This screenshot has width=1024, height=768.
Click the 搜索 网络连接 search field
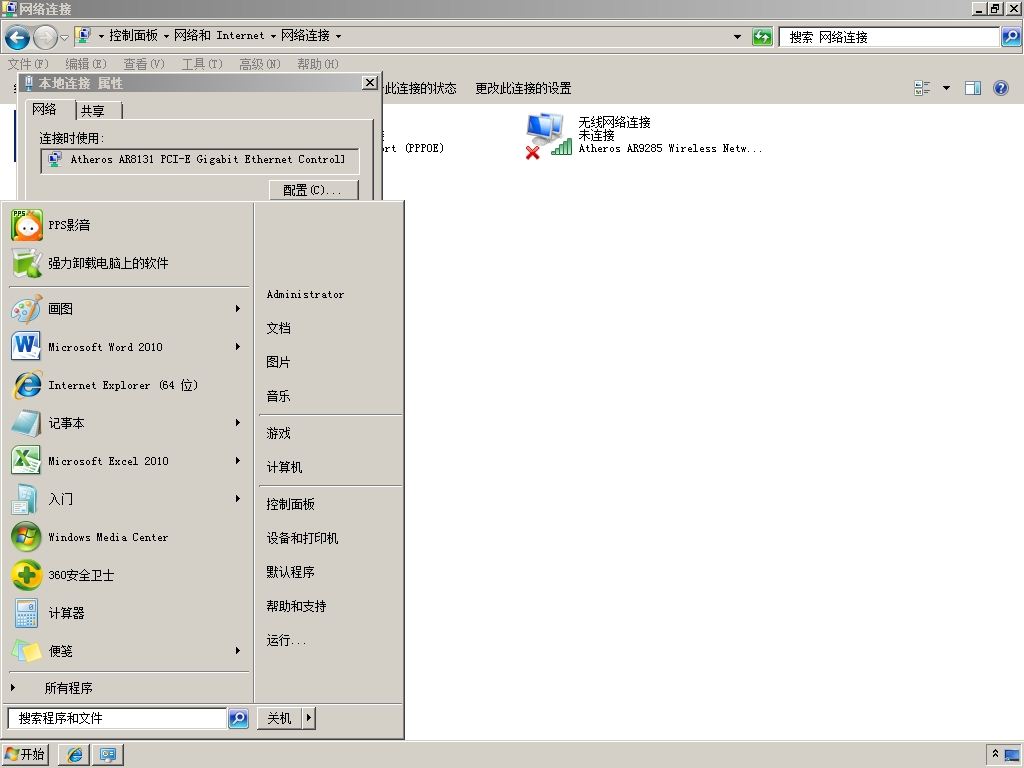pos(889,37)
